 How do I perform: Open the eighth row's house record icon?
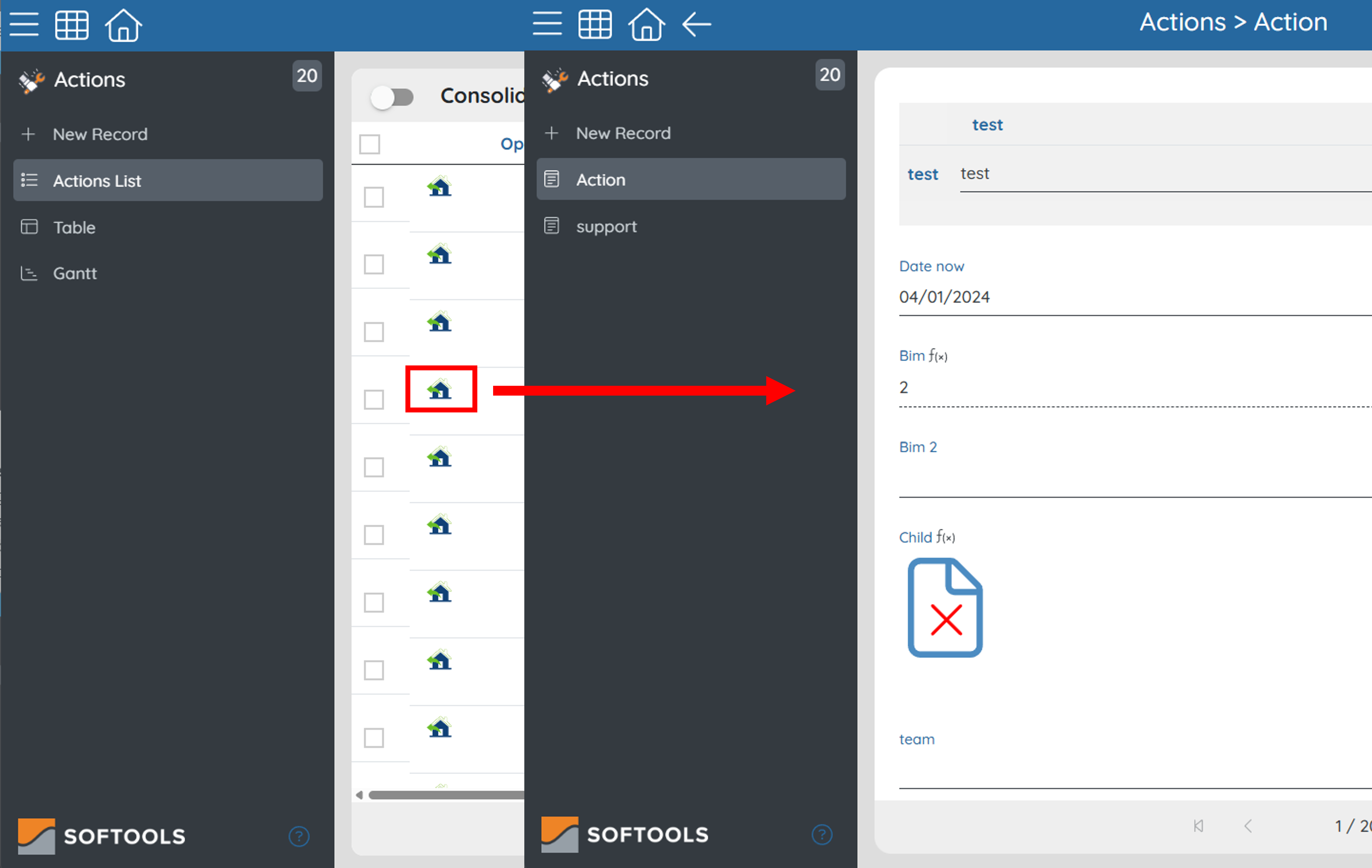tap(440, 660)
